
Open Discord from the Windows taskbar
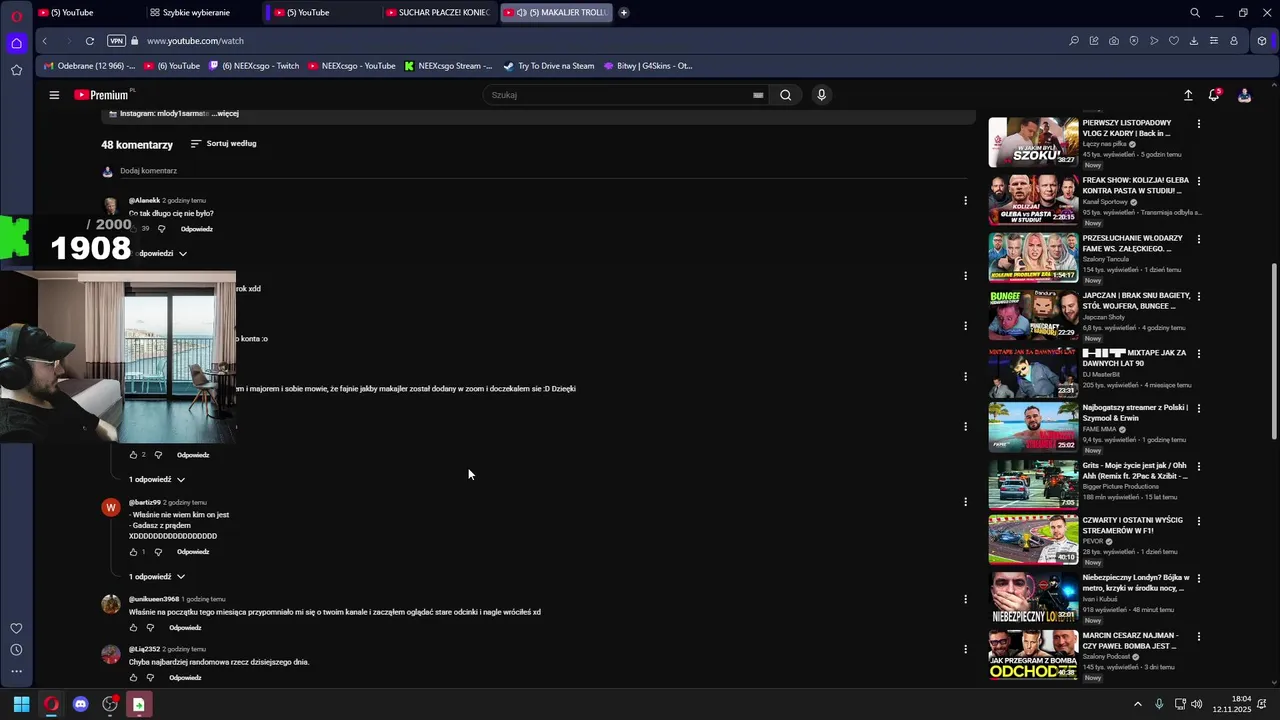pyautogui.click(x=80, y=704)
